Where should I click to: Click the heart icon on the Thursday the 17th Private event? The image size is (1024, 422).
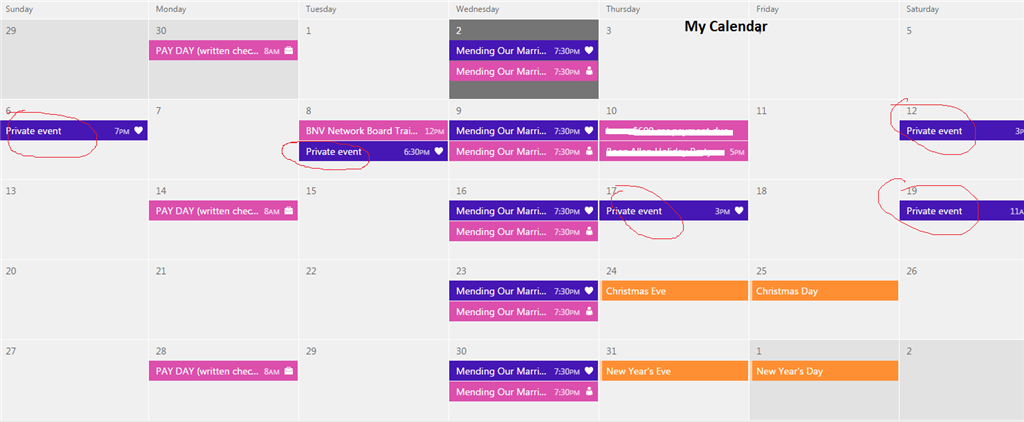tap(739, 210)
